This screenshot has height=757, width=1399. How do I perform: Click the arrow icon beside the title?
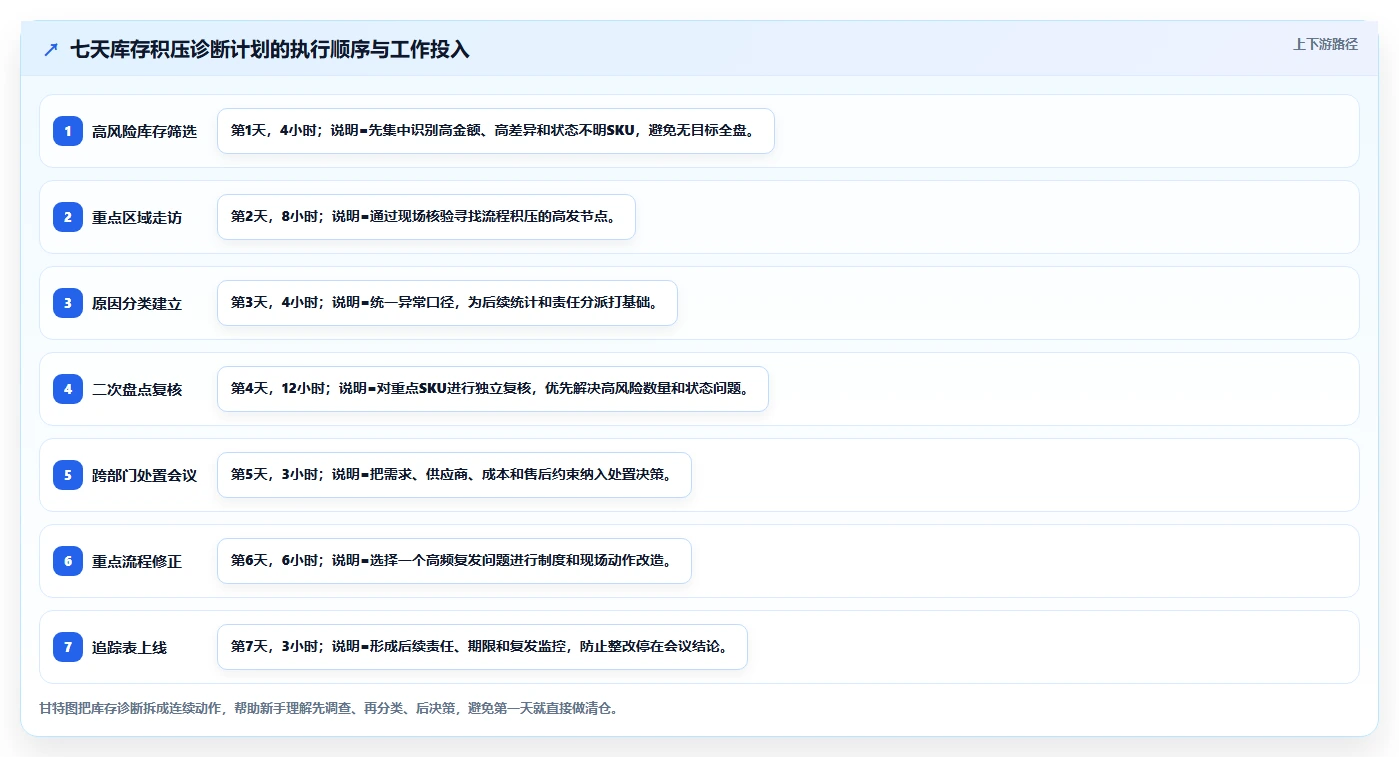51,50
